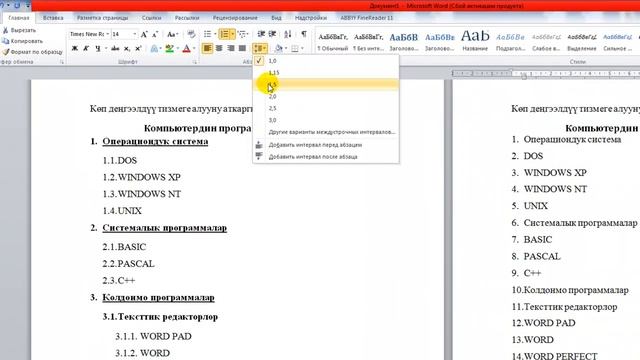
Task: Switch to the Главная tab
Action: (19, 18)
